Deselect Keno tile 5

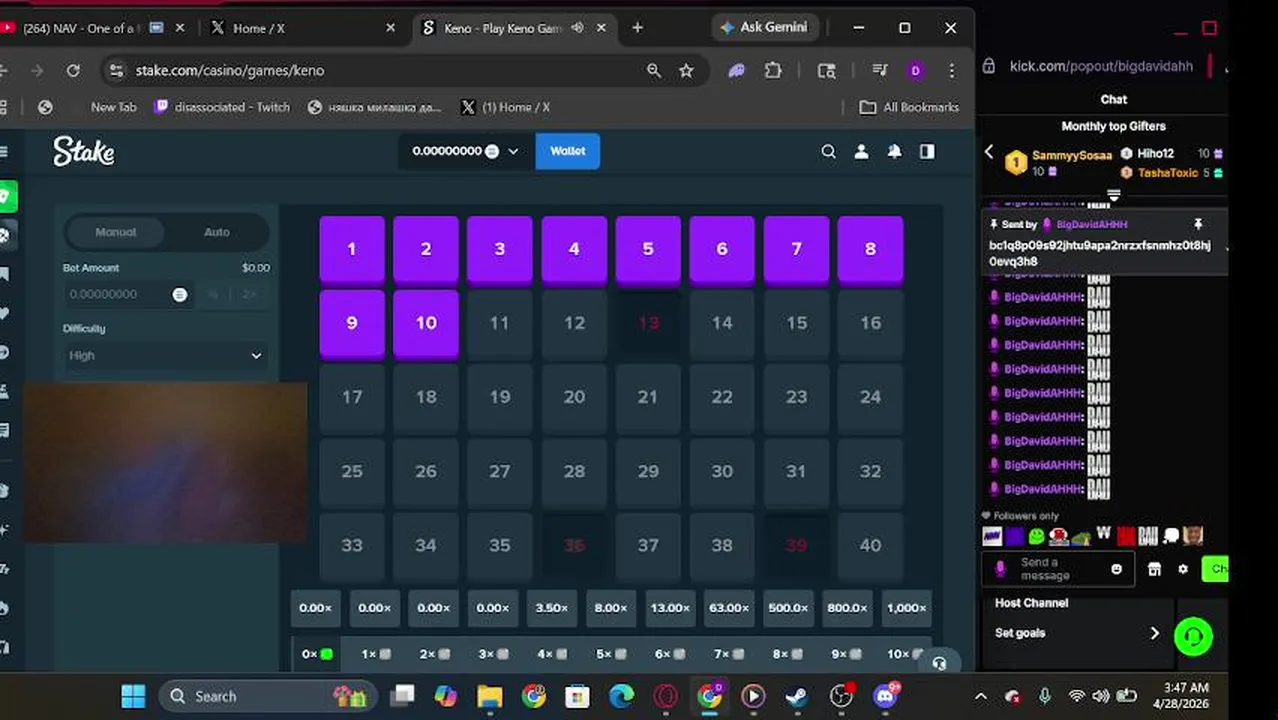coord(648,249)
